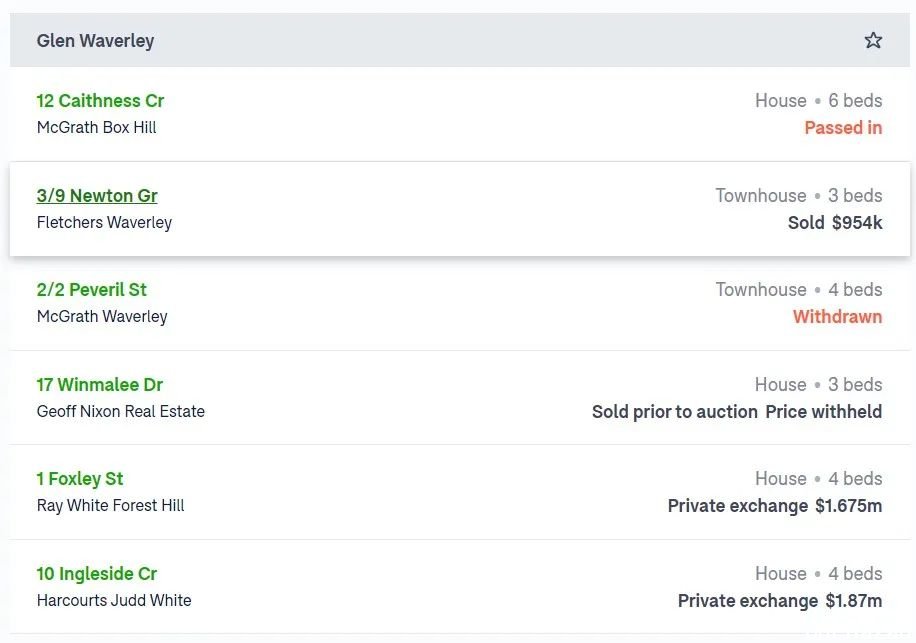916x643 pixels.
Task: Click the Passed in result status
Action: click(843, 127)
